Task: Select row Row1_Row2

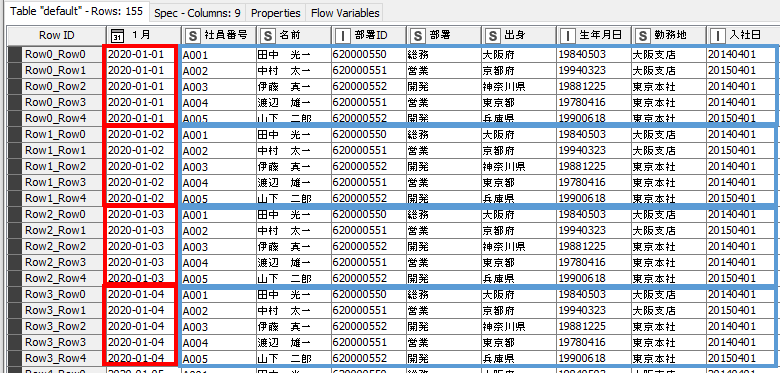Action: (56, 167)
